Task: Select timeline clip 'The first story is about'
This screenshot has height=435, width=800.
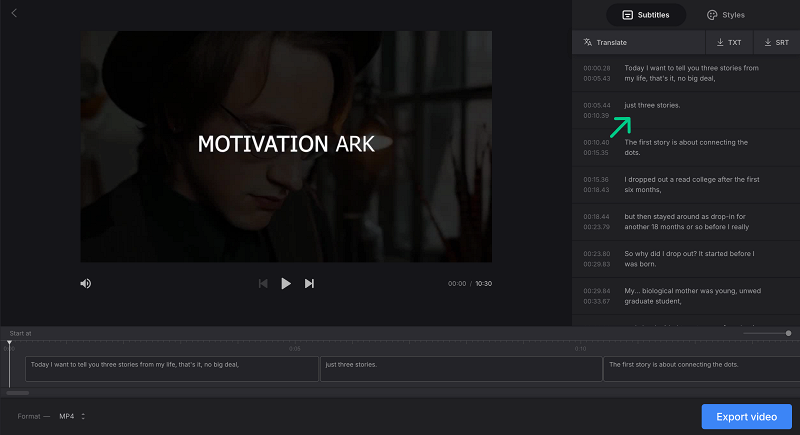Action: (x=702, y=369)
